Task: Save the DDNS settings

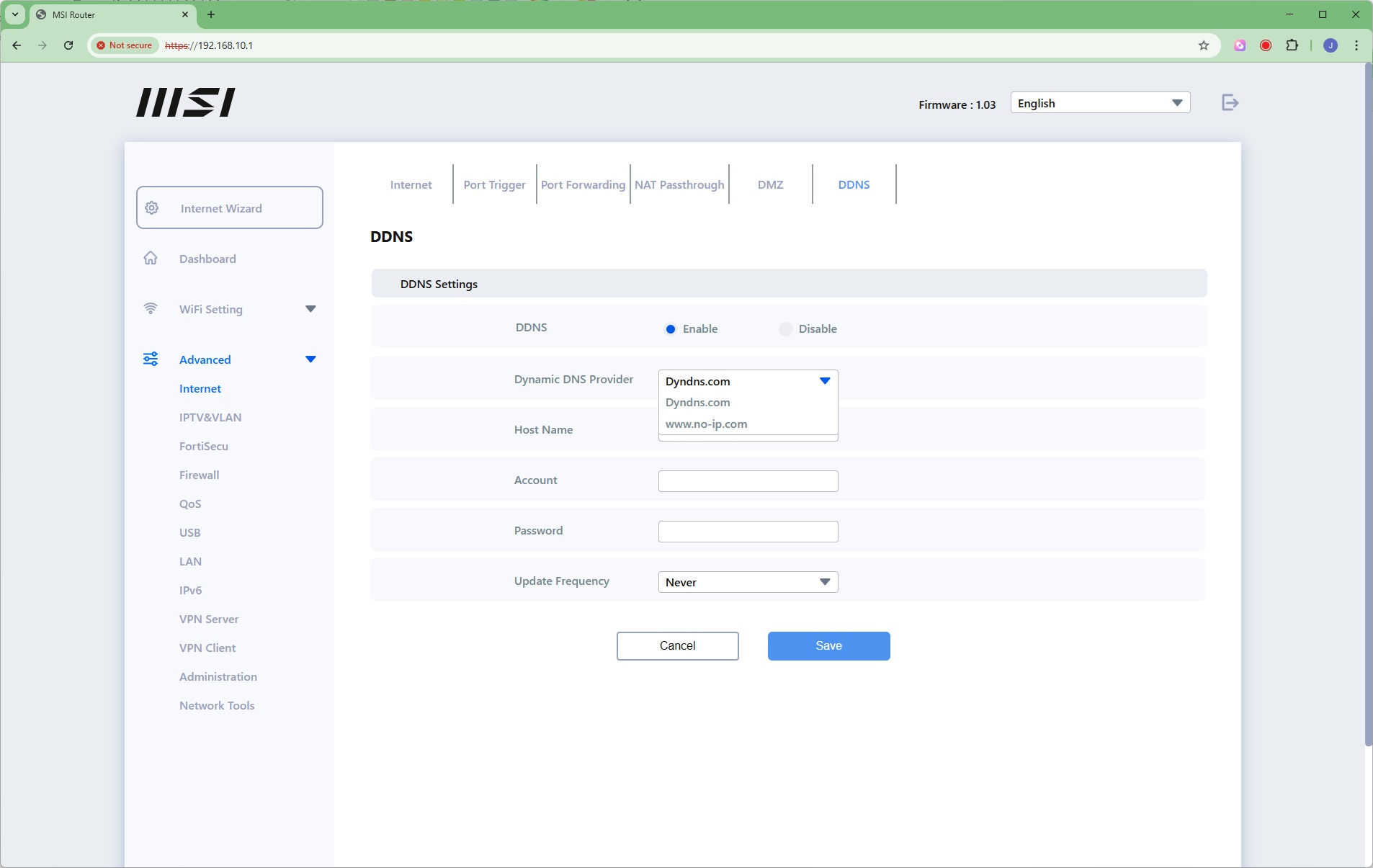Action: (x=828, y=646)
